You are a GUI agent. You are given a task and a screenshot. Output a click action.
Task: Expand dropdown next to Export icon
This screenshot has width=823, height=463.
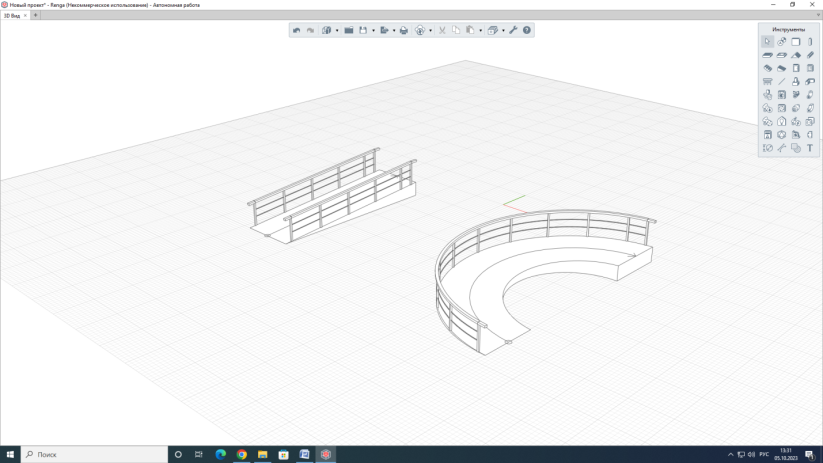(x=394, y=30)
